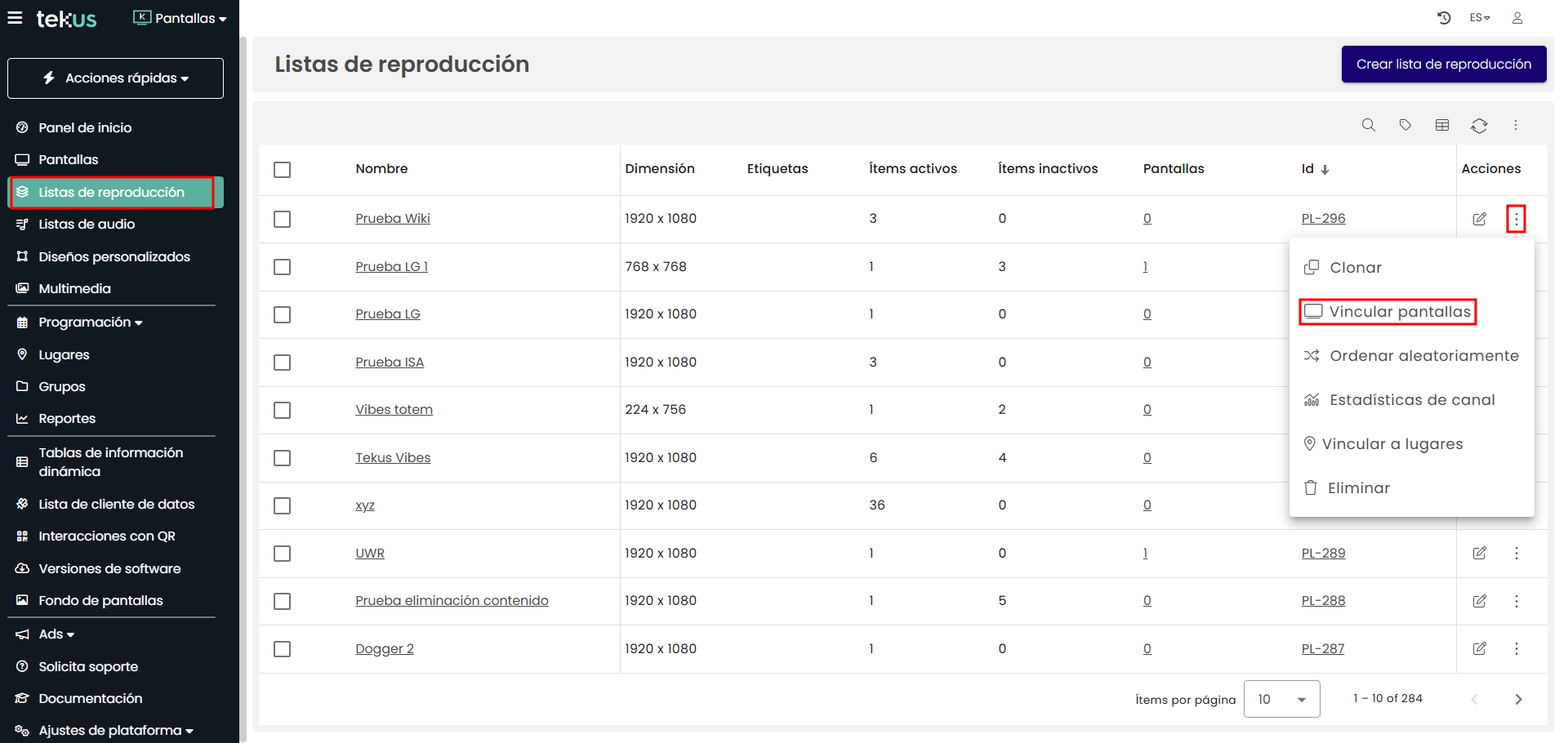Choose Eliminar in the actions menu
The width and height of the screenshot is (1568, 743).
pos(1357,488)
